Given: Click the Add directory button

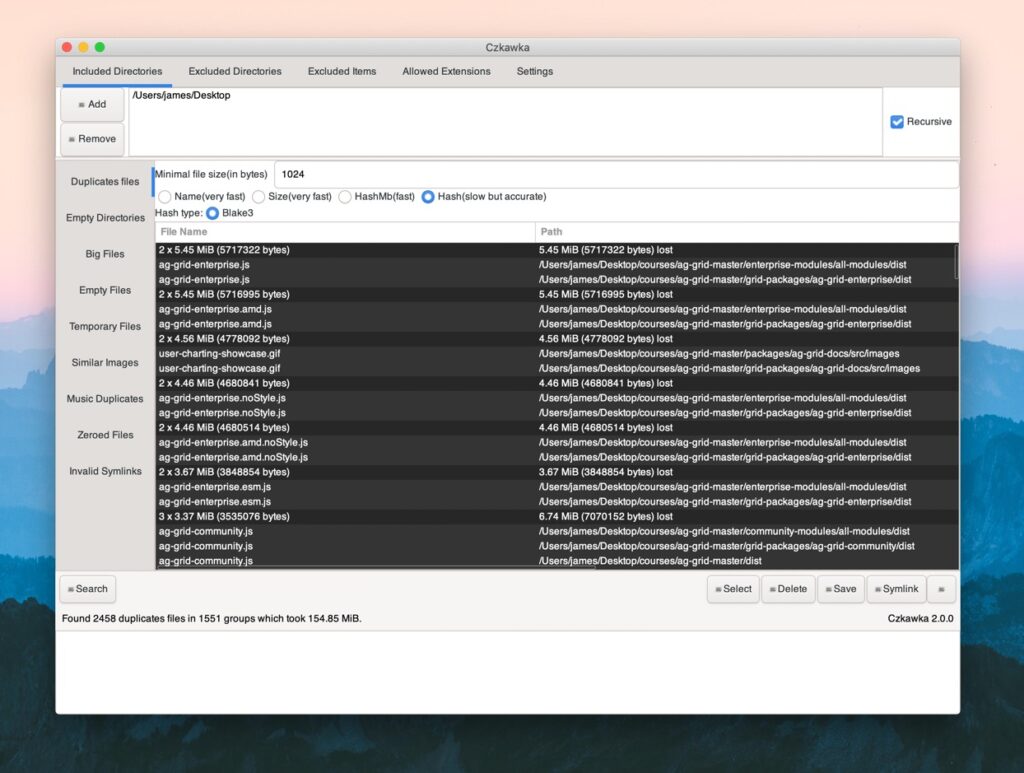Looking at the screenshot, I should point(92,104).
